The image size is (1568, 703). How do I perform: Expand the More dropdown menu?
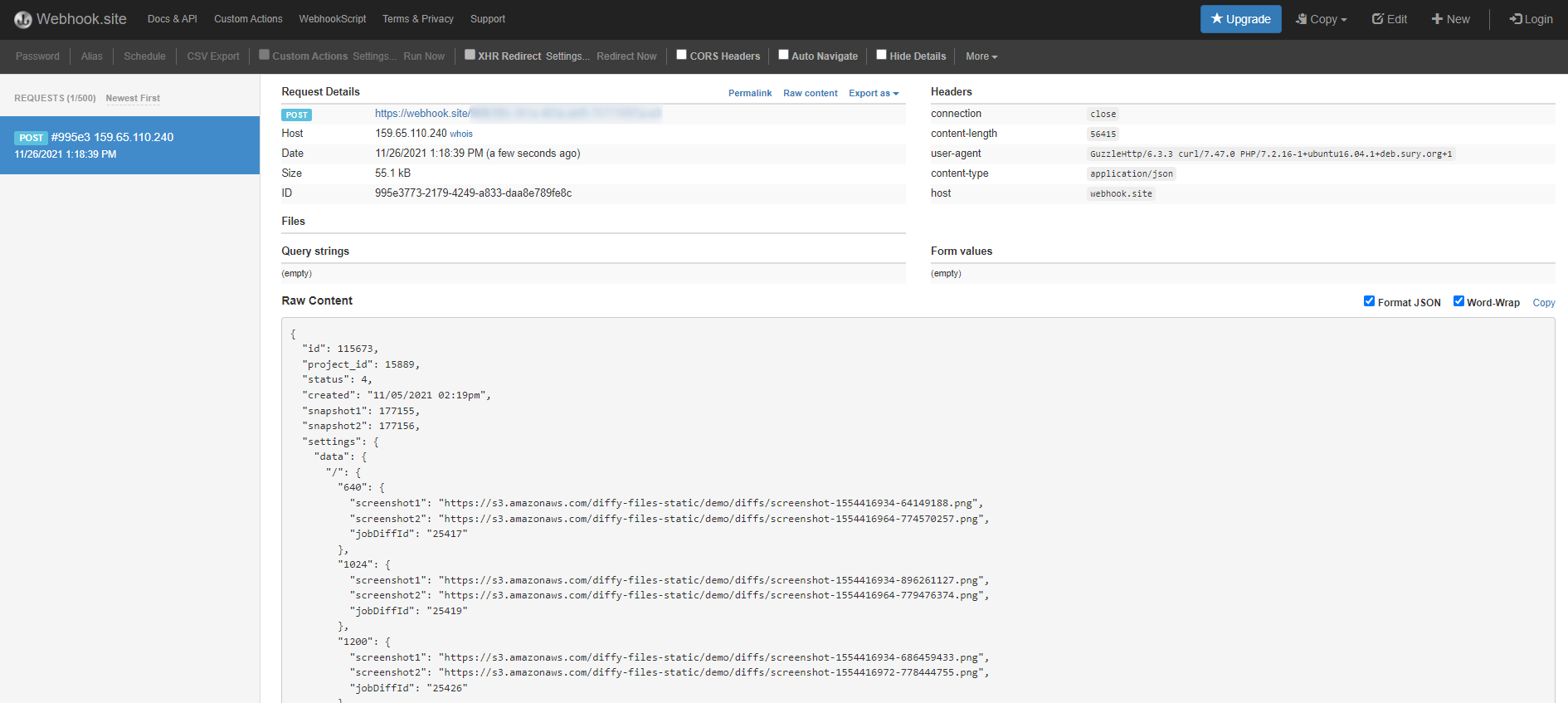point(981,56)
